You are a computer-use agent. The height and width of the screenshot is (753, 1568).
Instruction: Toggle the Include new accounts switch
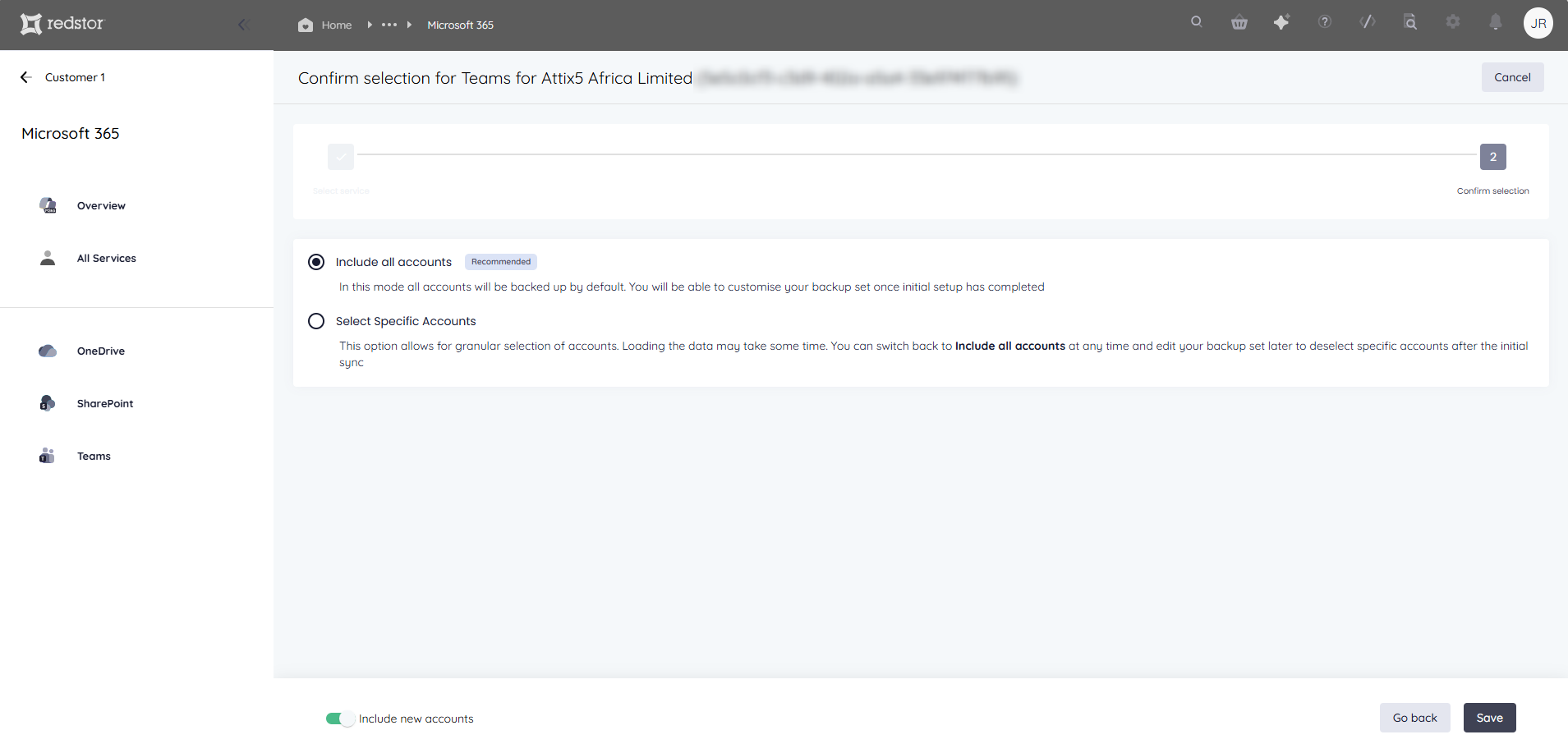[340, 719]
